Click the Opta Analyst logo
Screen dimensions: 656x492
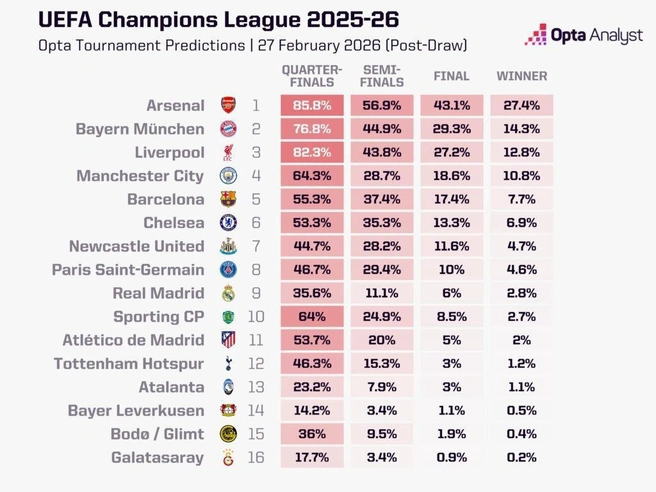coord(584,35)
